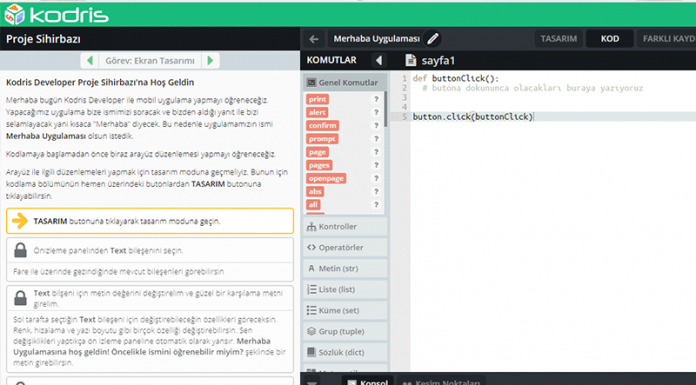This screenshot has width=696, height=385.
Task: Open help question mark for print command
Action: click(376, 99)
